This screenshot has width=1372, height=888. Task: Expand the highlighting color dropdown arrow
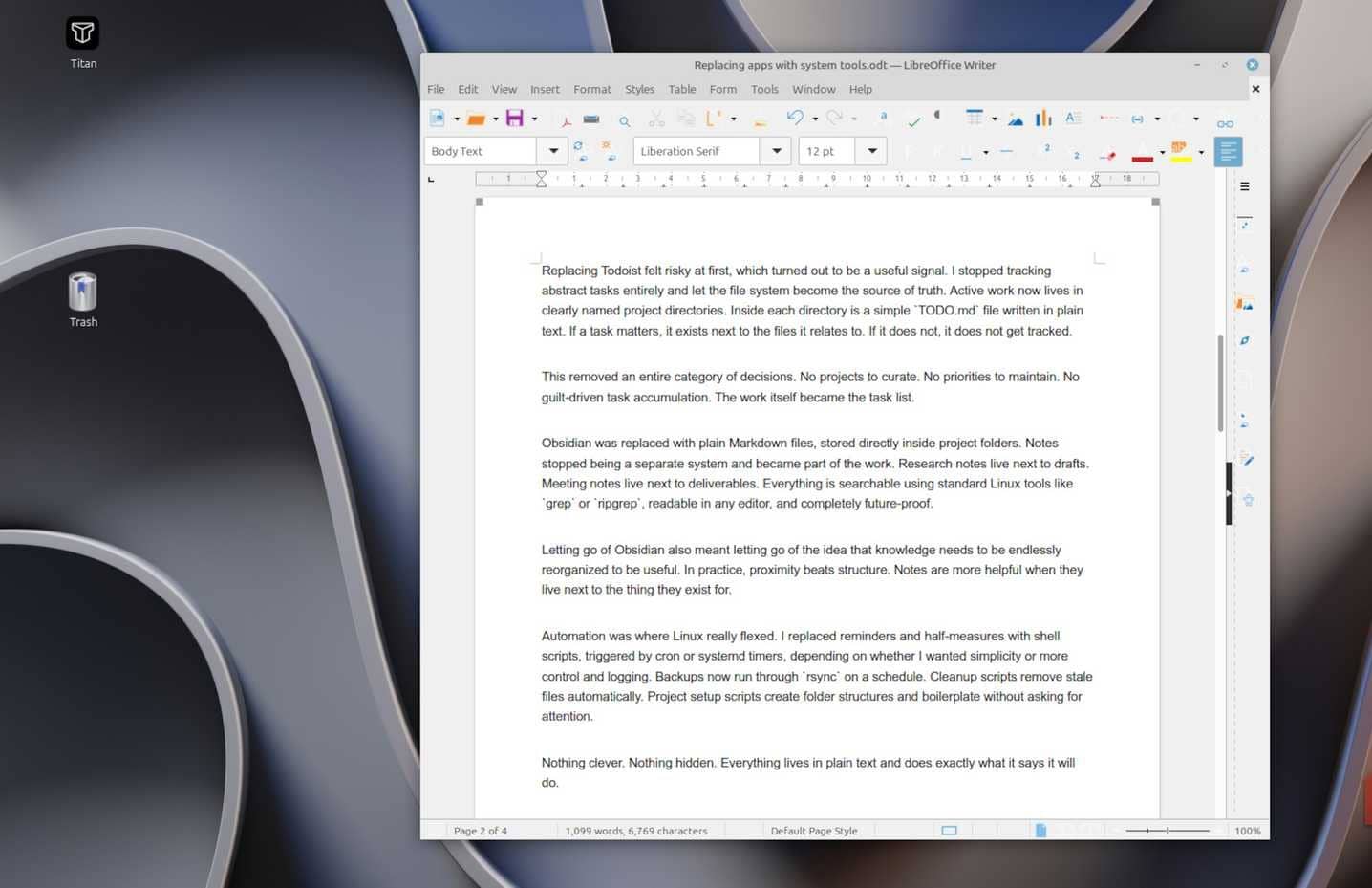(1201, 152)
